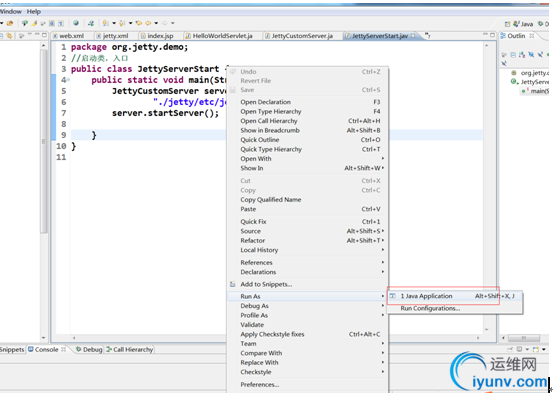Open the Help menu

pos(34,11)
